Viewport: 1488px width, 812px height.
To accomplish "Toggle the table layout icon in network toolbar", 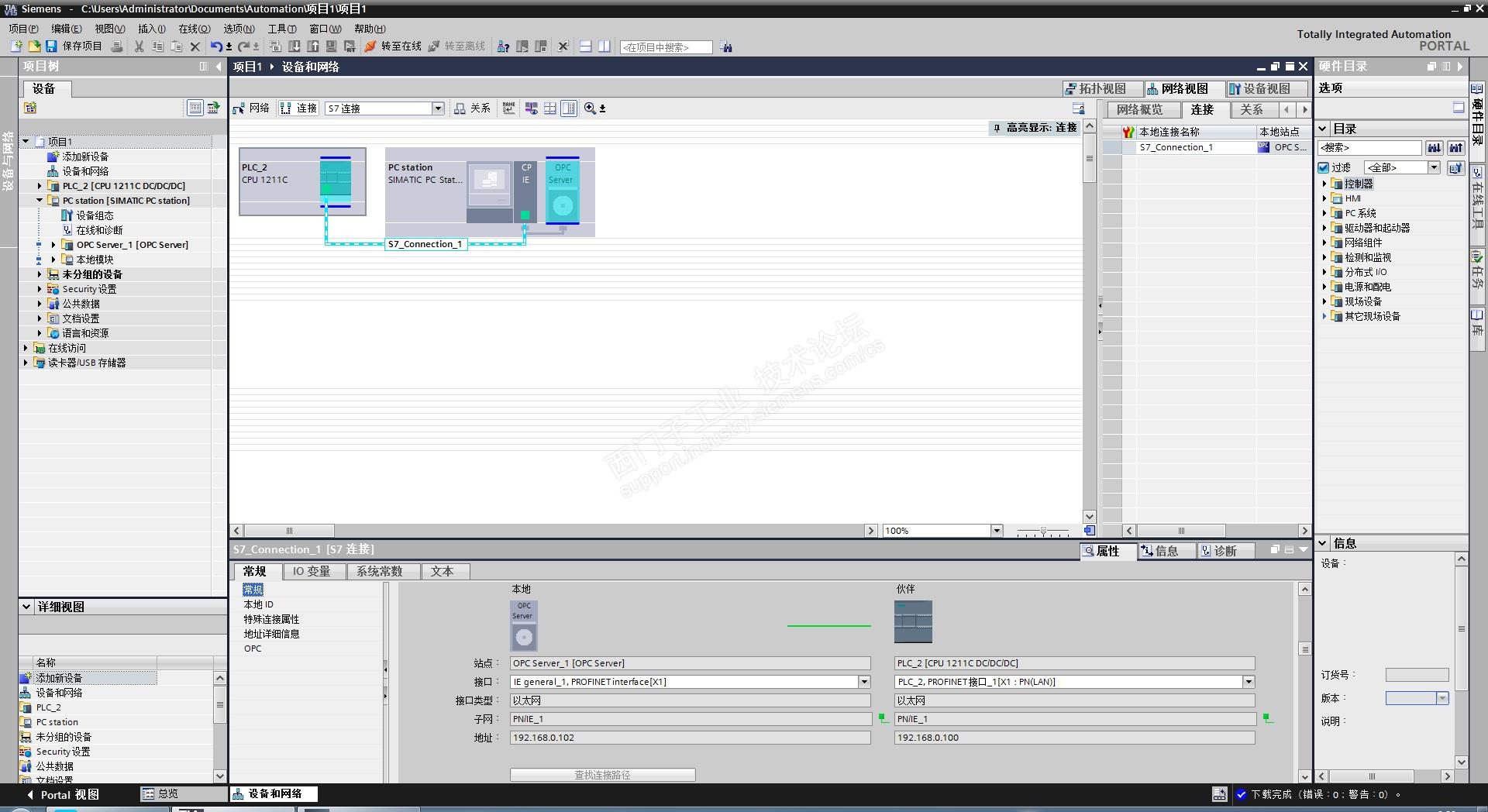I will 569,108.
